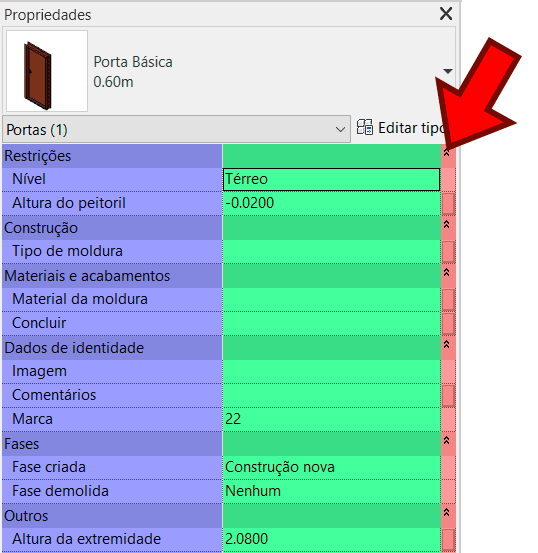Collapse the Construção section chevron

447,225
